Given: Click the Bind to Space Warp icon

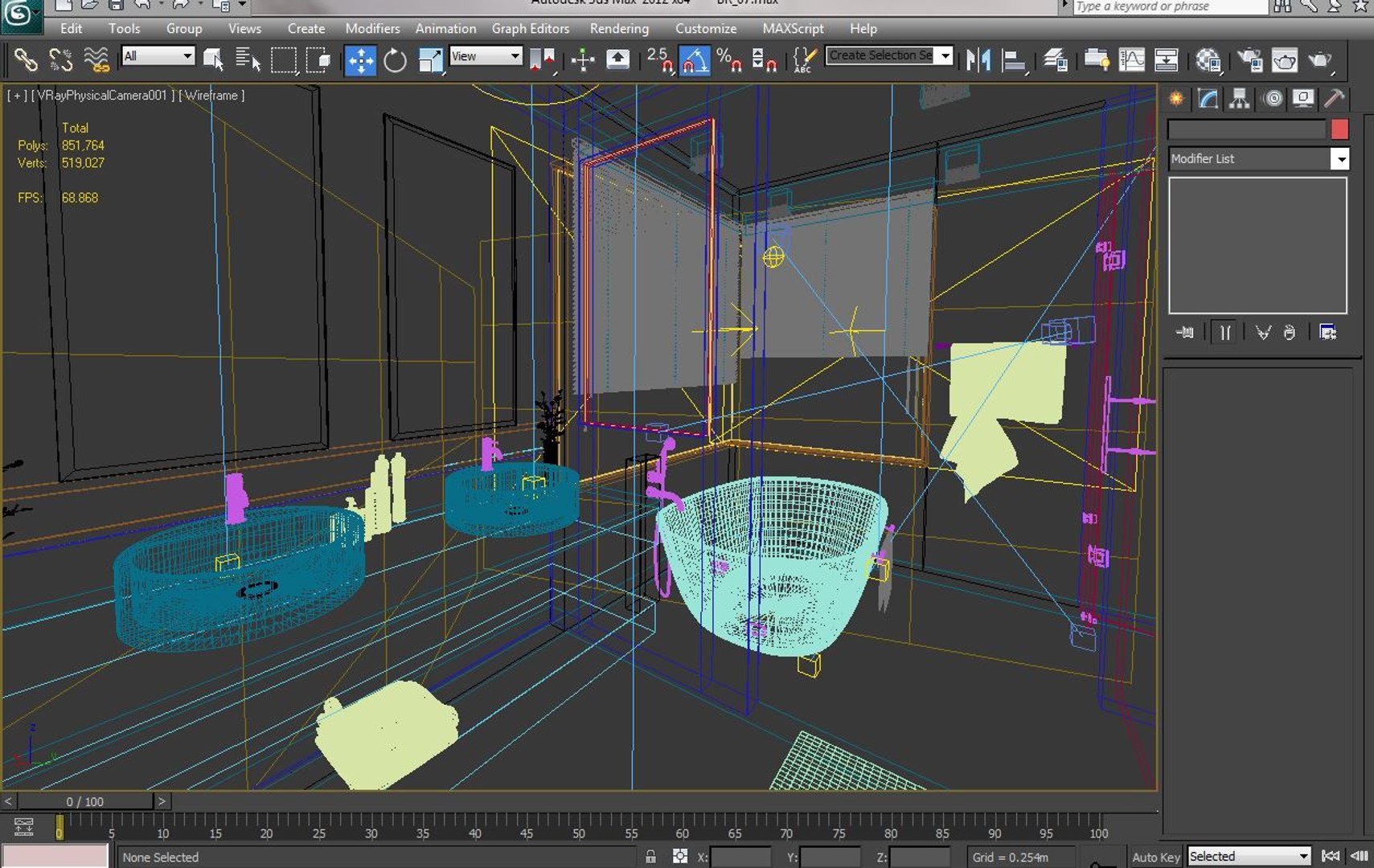Looking at the screenshot, I should 96,59.
